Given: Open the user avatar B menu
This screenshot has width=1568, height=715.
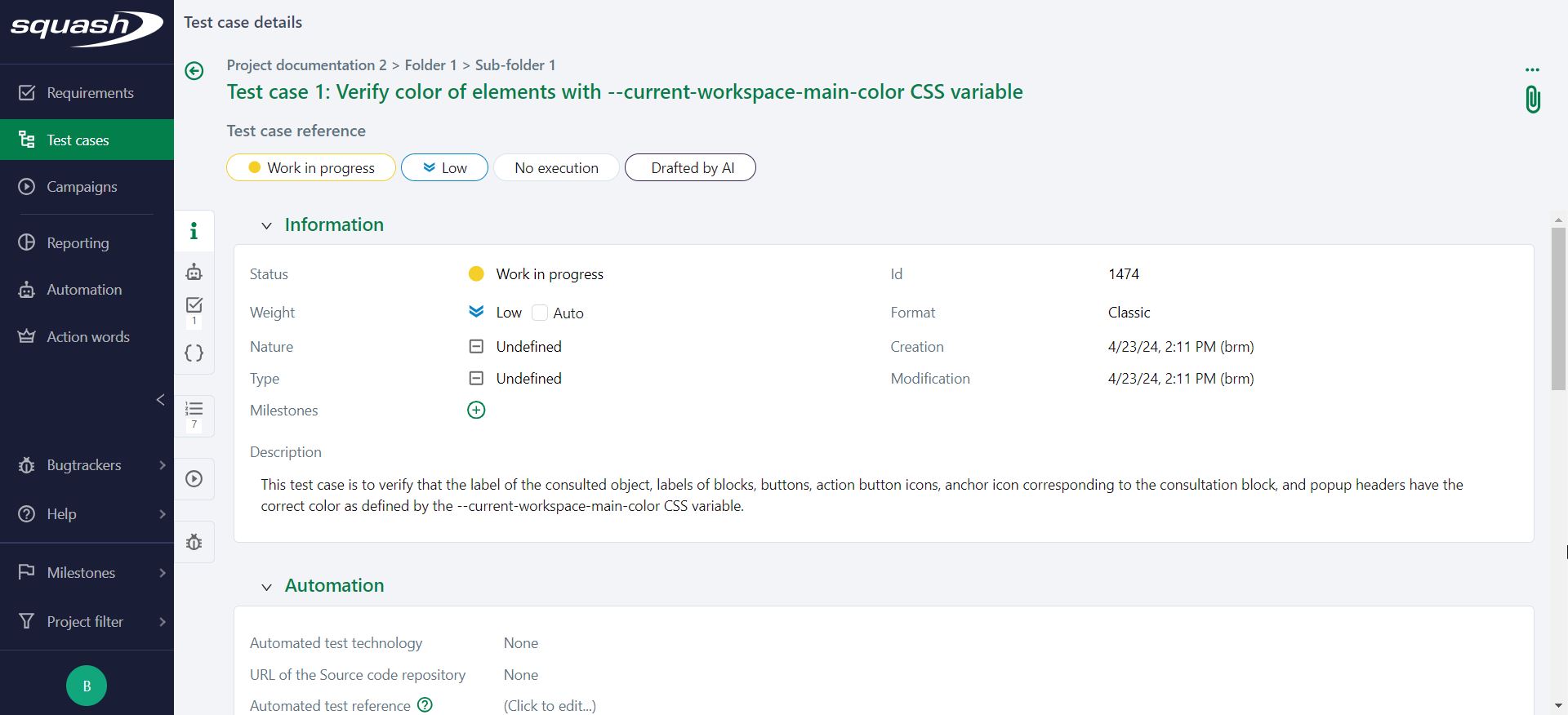Looking at the screenshot, I should pyautogui.click(x=87, y=686).
